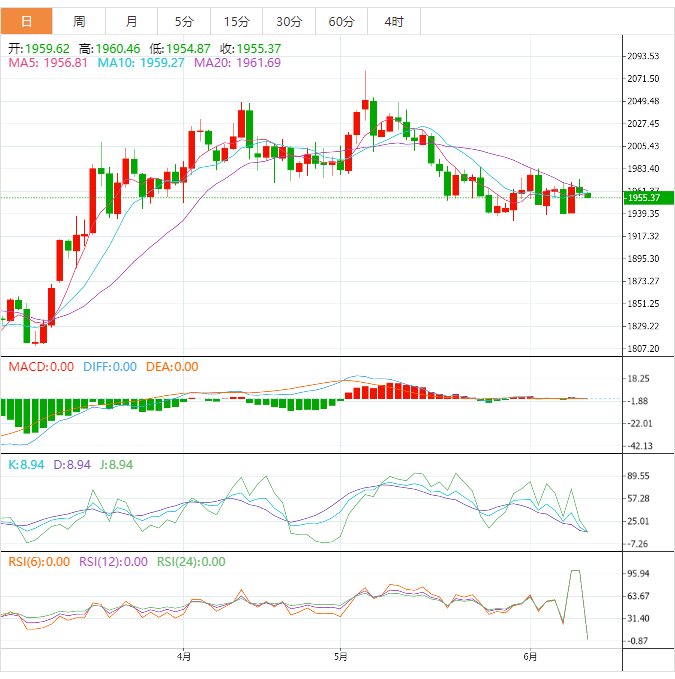Switch to the 5分 chart tab
The height and width of the screenshot is (679, 675).
tap(184, 21)
